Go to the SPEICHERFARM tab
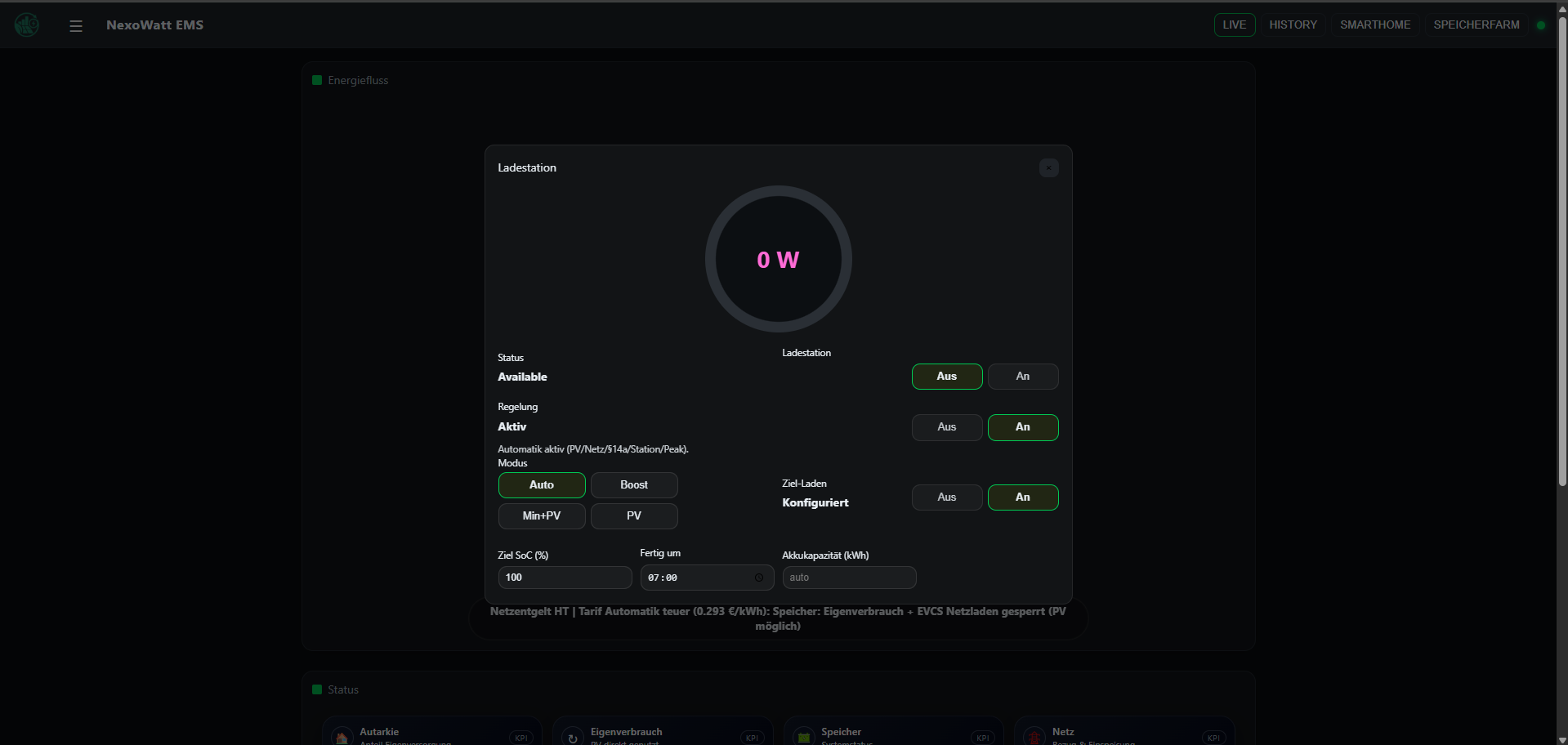This screenshot has height=745, width=1568. [1476, 25]
